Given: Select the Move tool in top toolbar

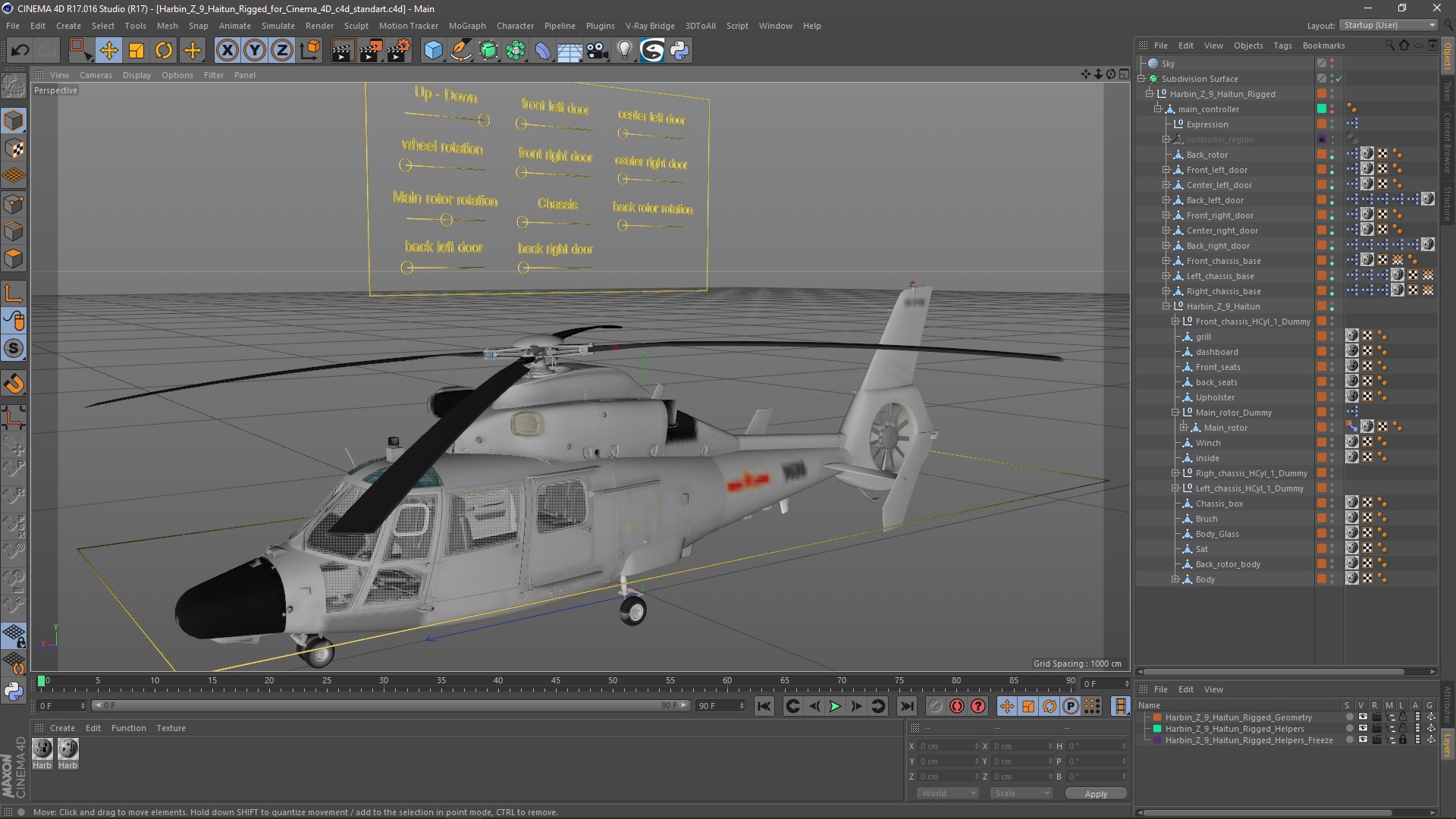Looking at the screenshot, I should pyautogui.click(x=108, y=51).
